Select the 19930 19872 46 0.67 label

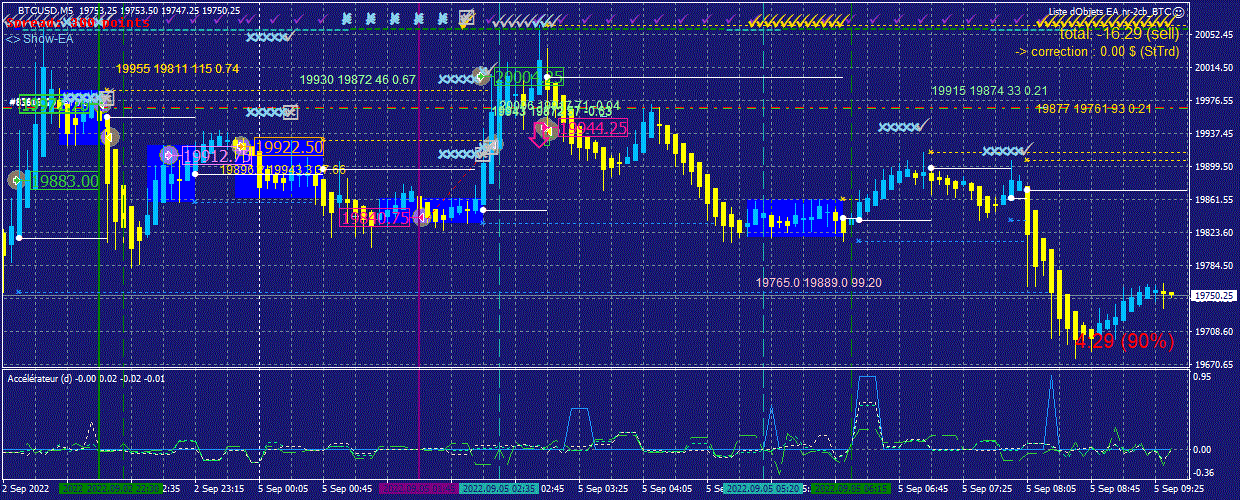point(358,79)
